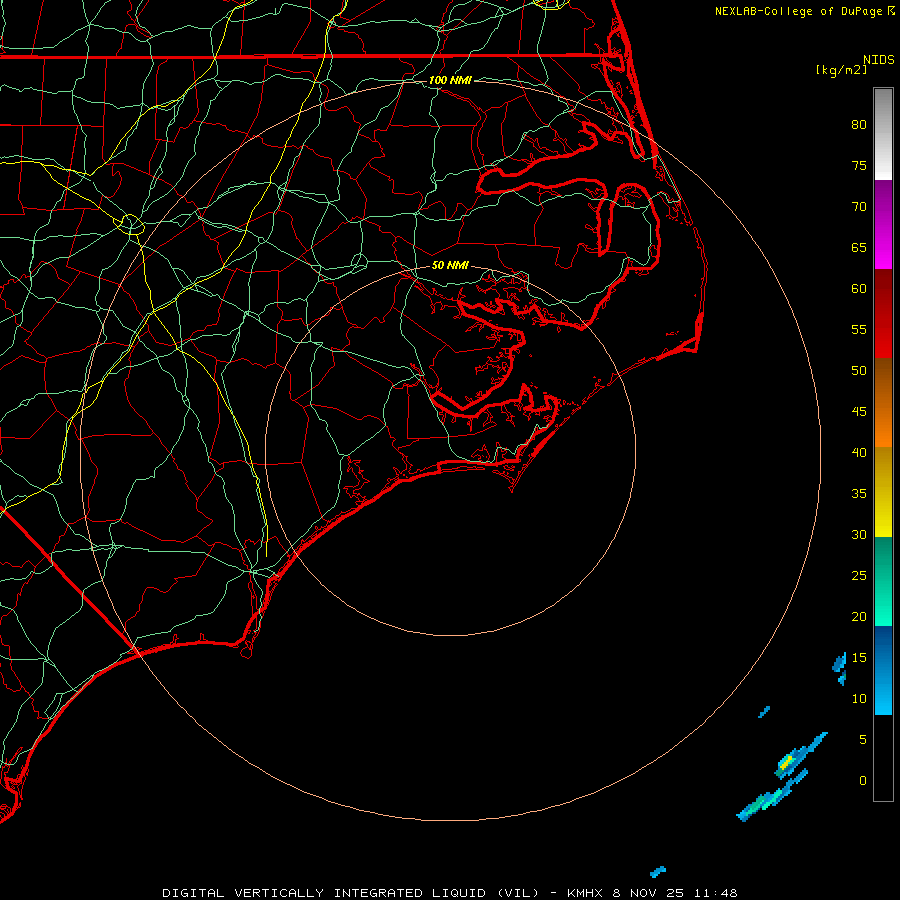
Task: Click the radar echo with the yellow core
Action: tap(800, 757)
